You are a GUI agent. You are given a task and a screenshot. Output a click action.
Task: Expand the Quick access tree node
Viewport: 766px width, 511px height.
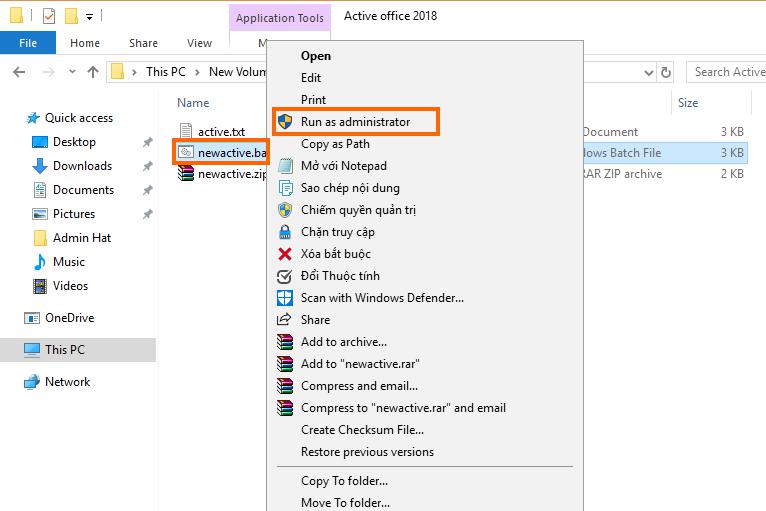pos(19,118)
